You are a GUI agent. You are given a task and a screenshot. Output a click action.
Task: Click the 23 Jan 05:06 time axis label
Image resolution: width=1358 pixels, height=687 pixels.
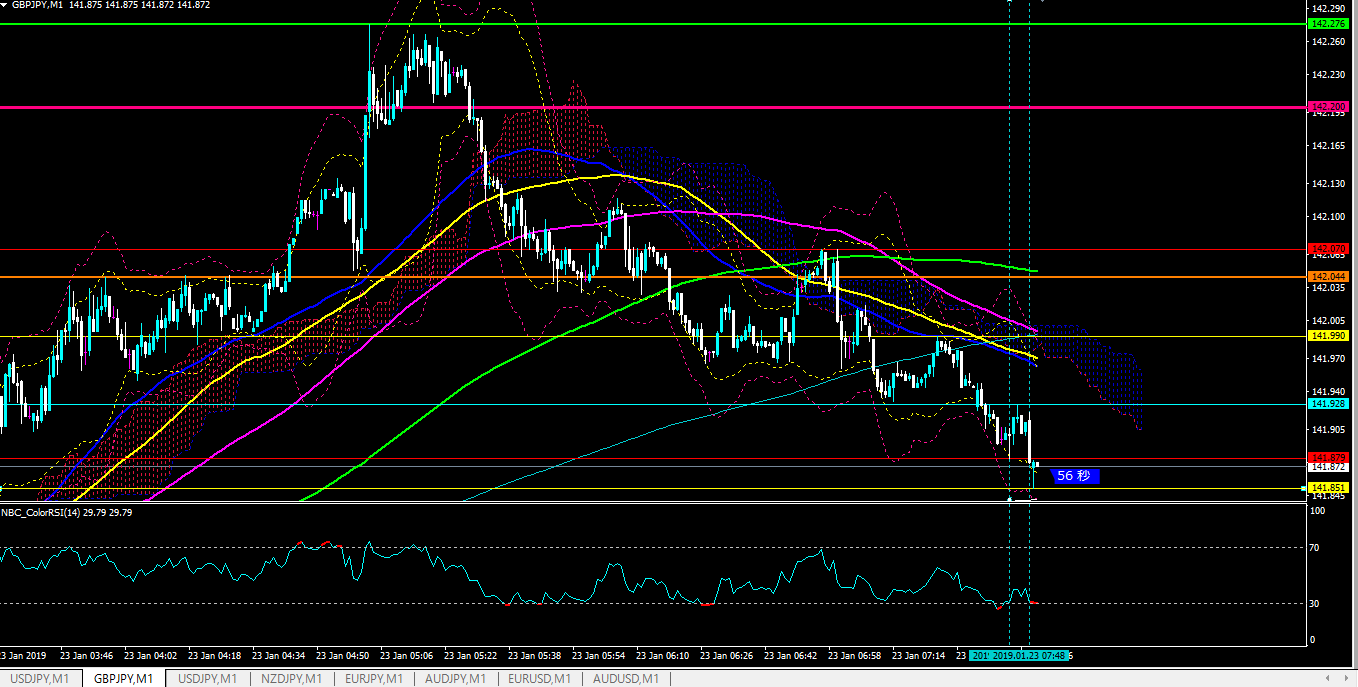coord(407,656)
